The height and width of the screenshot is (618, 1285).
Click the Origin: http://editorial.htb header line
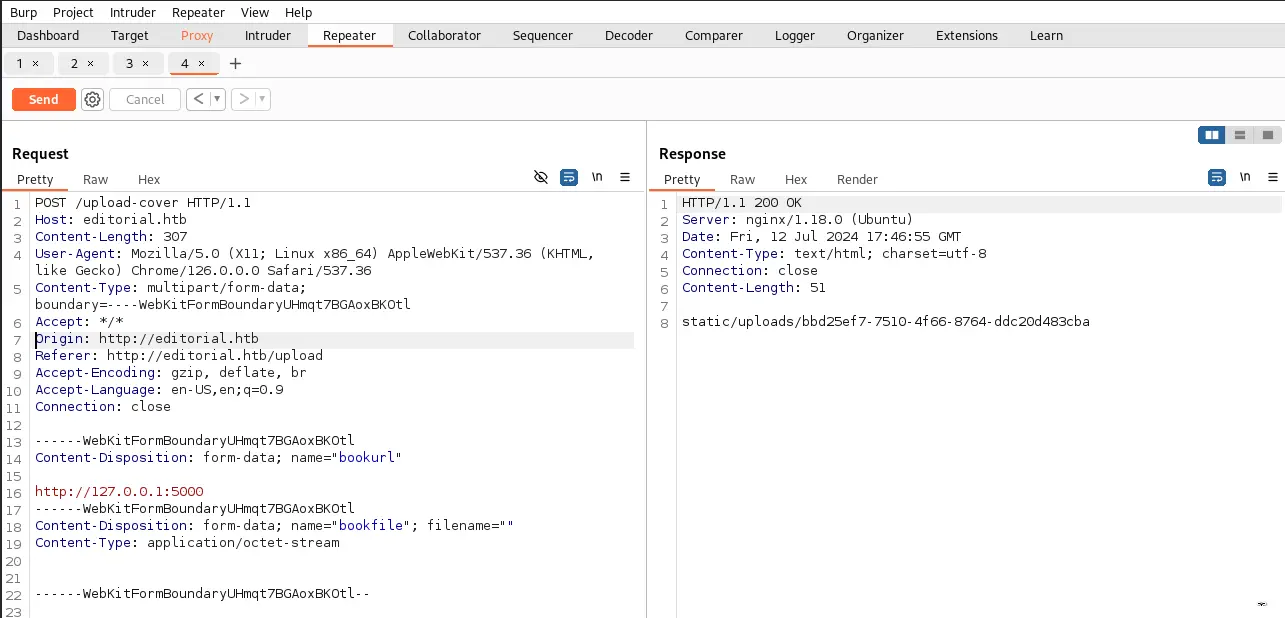[147, 338]
